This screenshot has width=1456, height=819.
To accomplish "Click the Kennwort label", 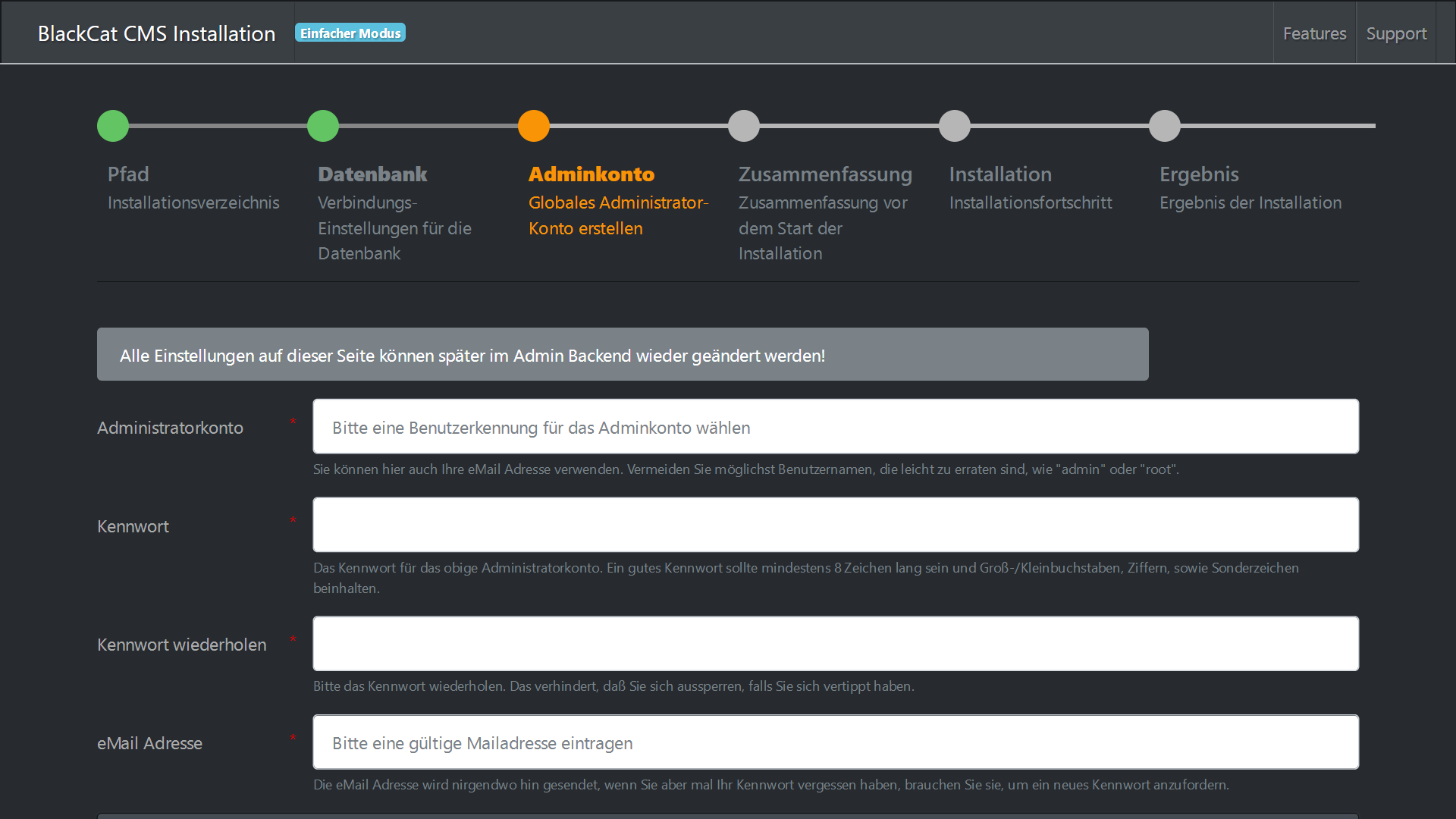I will pos(133,526).
